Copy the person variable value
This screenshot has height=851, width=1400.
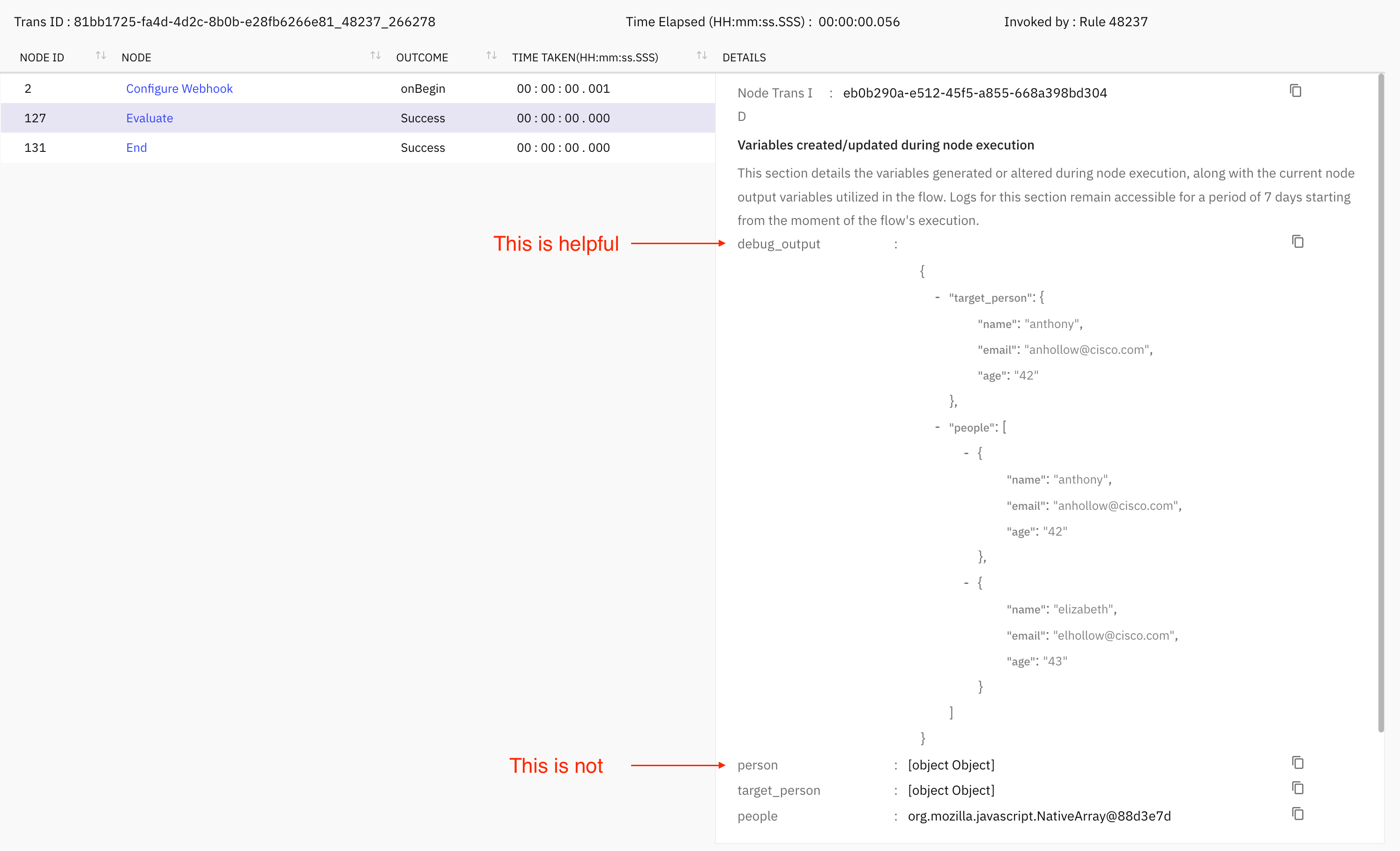tap(1297, 762)
